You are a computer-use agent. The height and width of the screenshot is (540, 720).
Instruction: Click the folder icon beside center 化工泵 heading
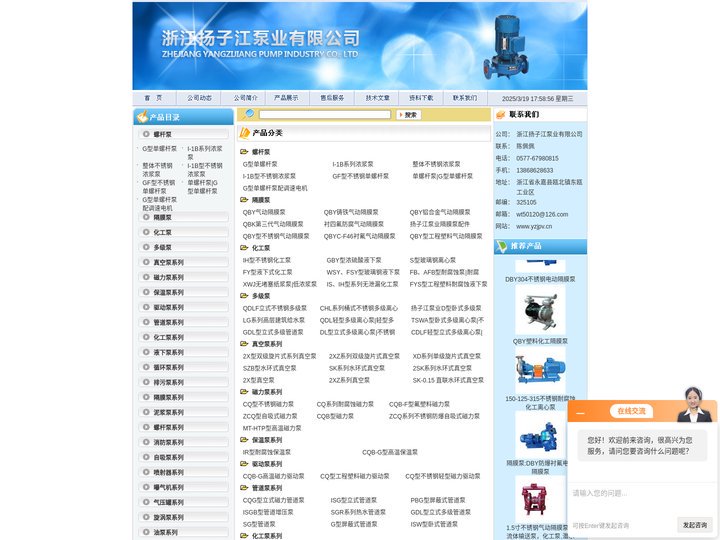244,248
